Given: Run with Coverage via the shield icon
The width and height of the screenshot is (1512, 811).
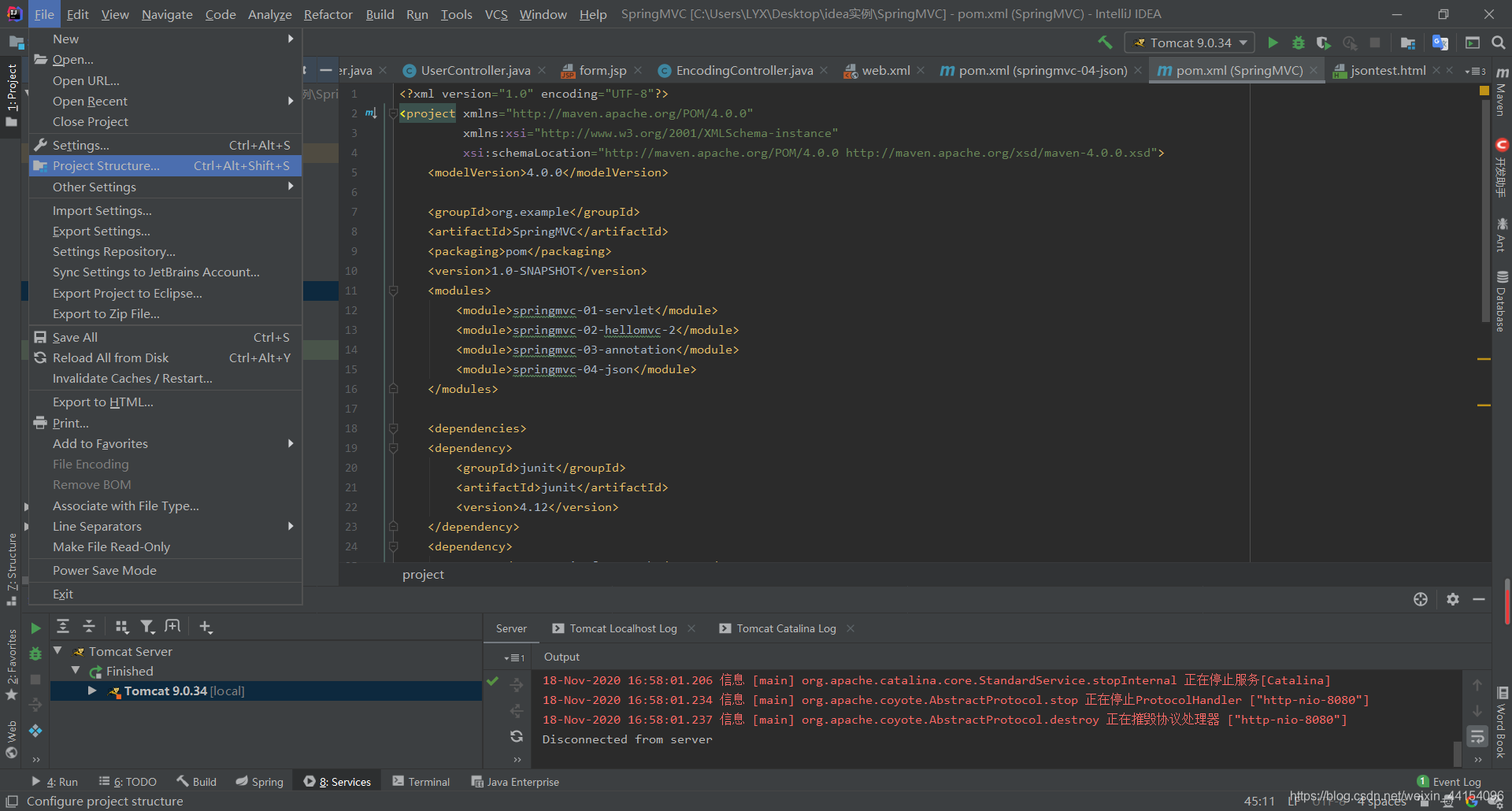Looking at the screenshot, I should (1324, 43).
